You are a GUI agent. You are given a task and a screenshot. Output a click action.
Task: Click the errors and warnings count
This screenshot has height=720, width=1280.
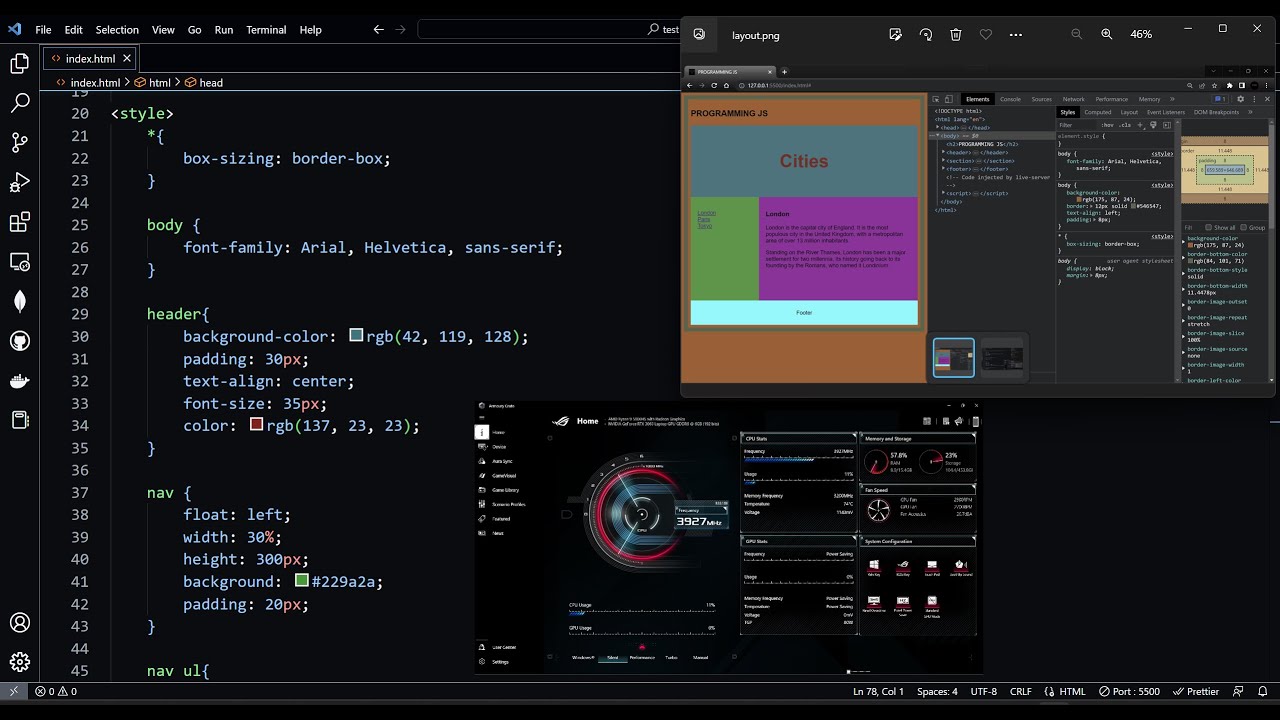click(x=56, y=691)
